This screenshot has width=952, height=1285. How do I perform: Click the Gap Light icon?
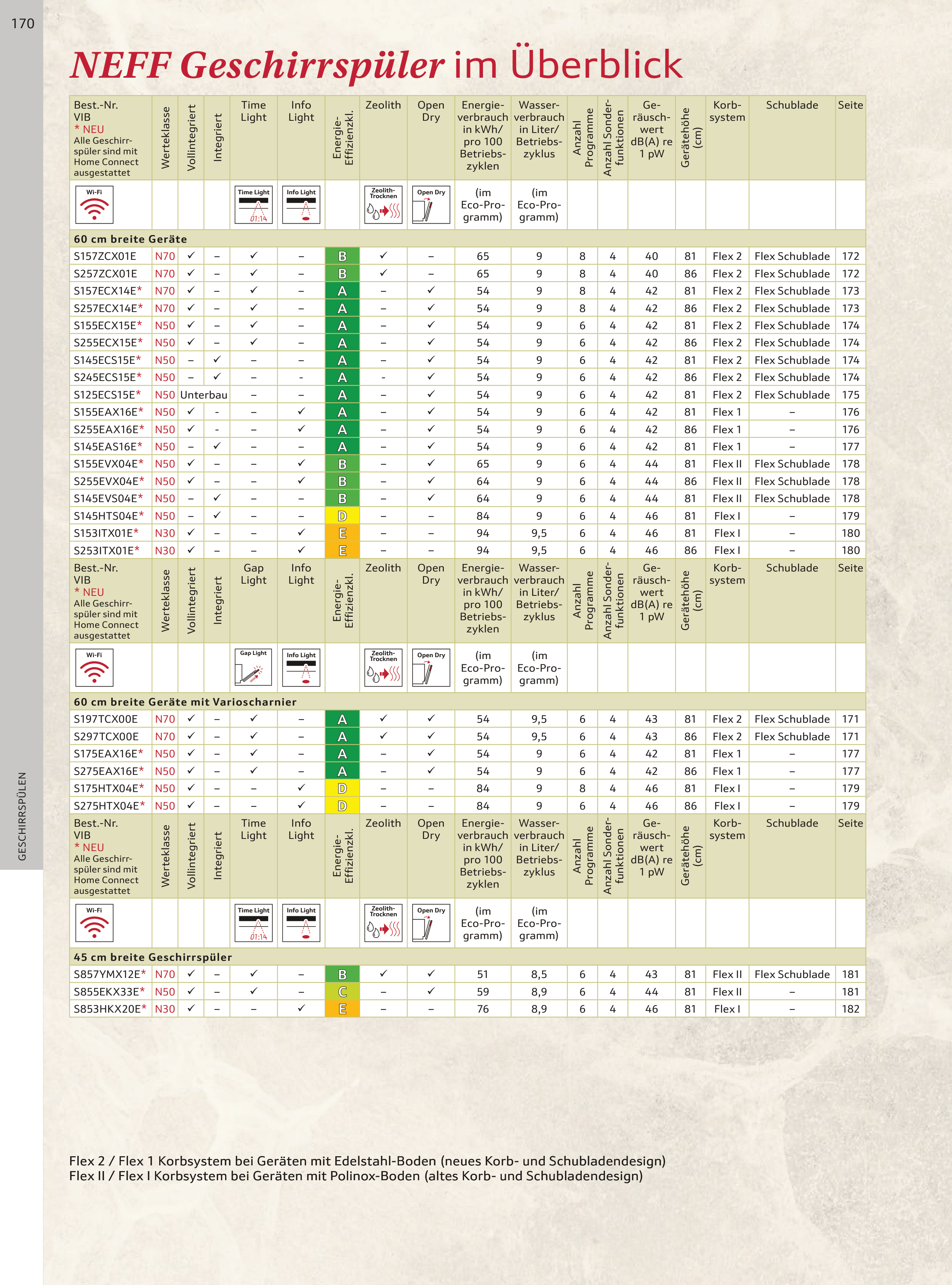pos(254,667)
